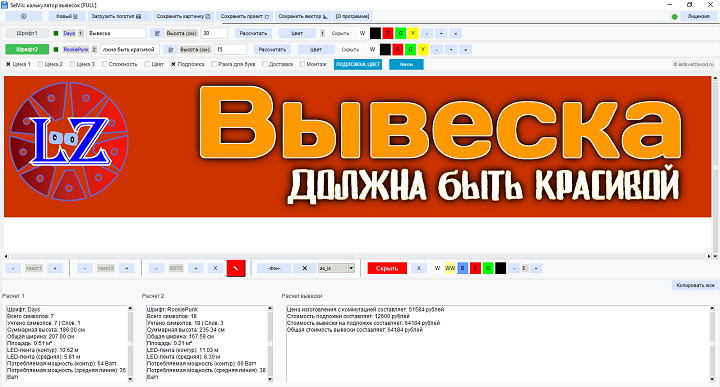720x387 pixels.
Task: Click Сохранить вектор to export vector
Action: coord(303,16)
